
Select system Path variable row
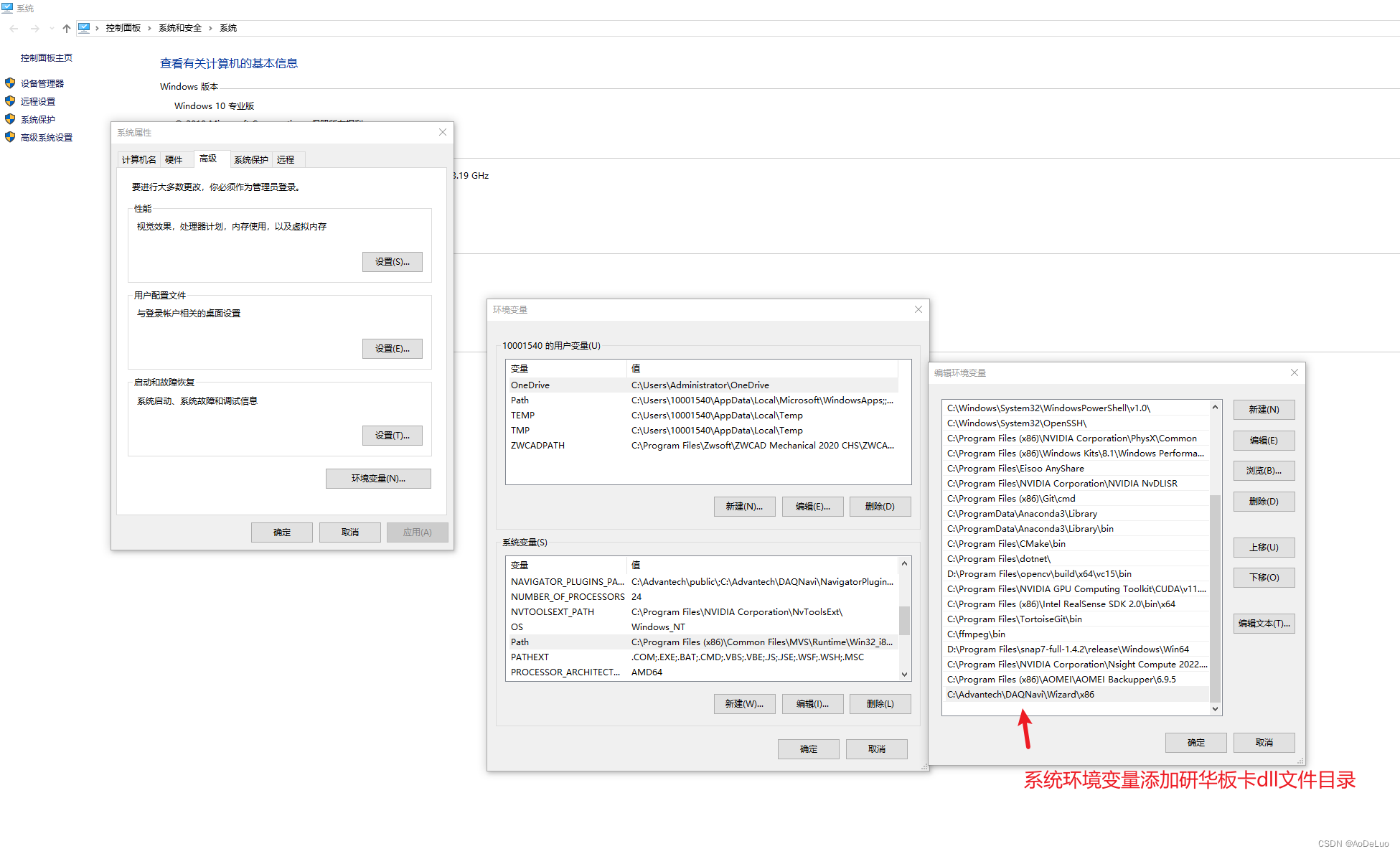tap(702, 642)
